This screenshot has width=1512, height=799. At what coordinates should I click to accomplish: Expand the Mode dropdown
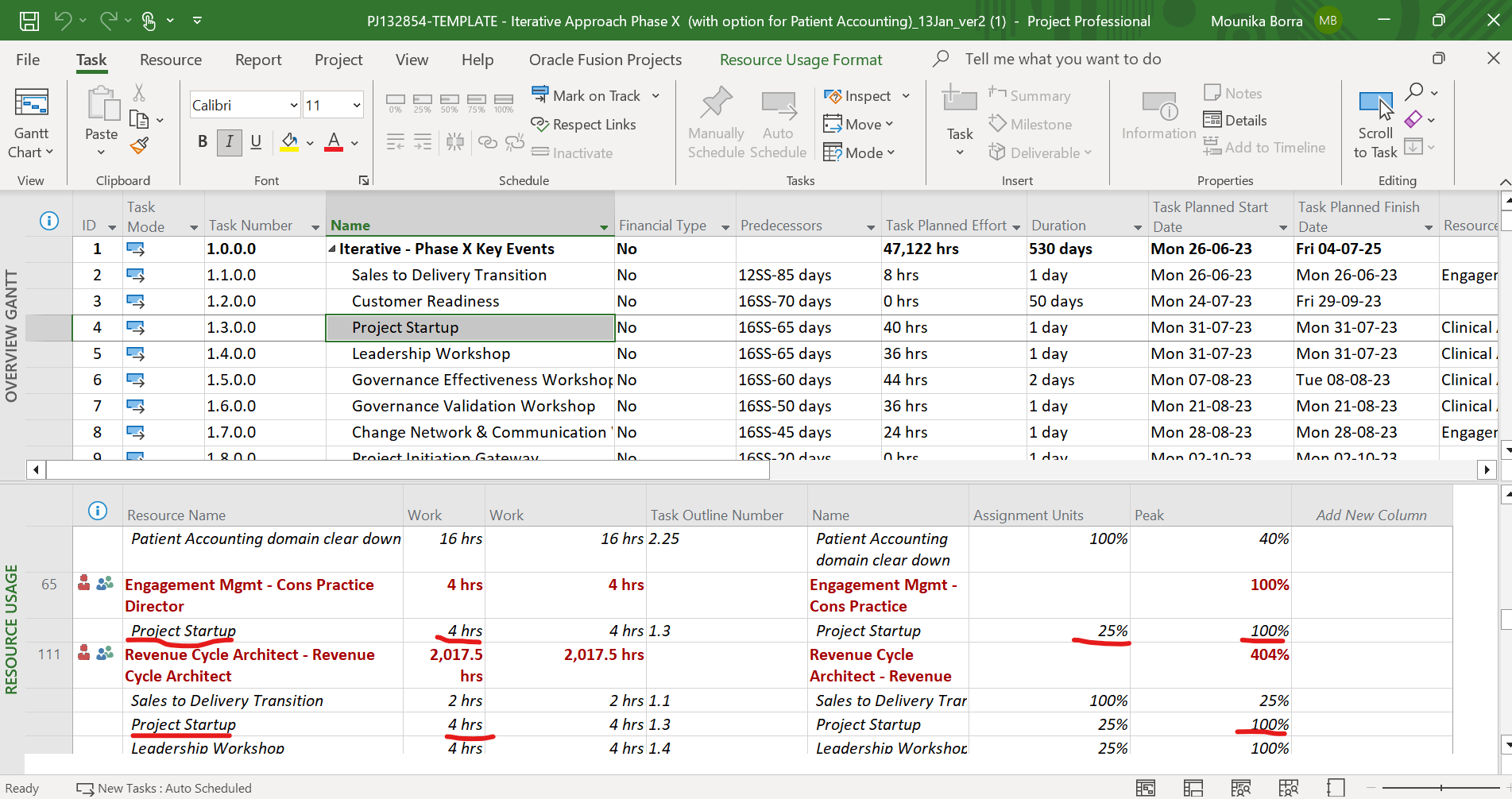pos(891,152)
